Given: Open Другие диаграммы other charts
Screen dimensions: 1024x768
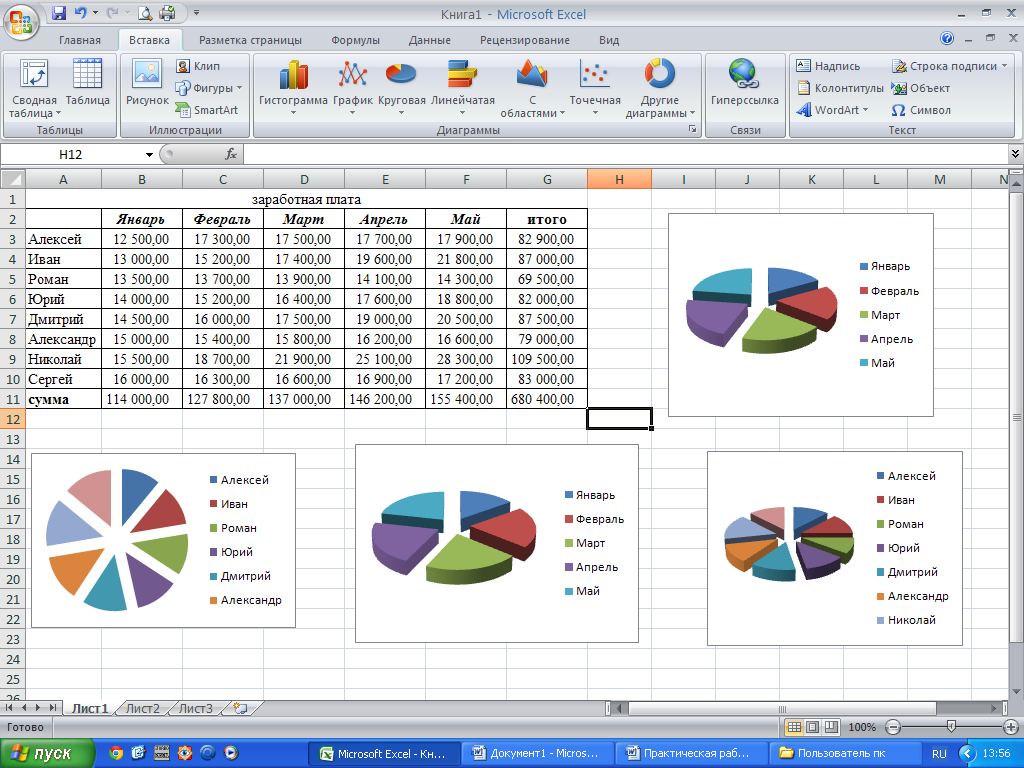Looking at the screenshot, I should tap(660, 88).
